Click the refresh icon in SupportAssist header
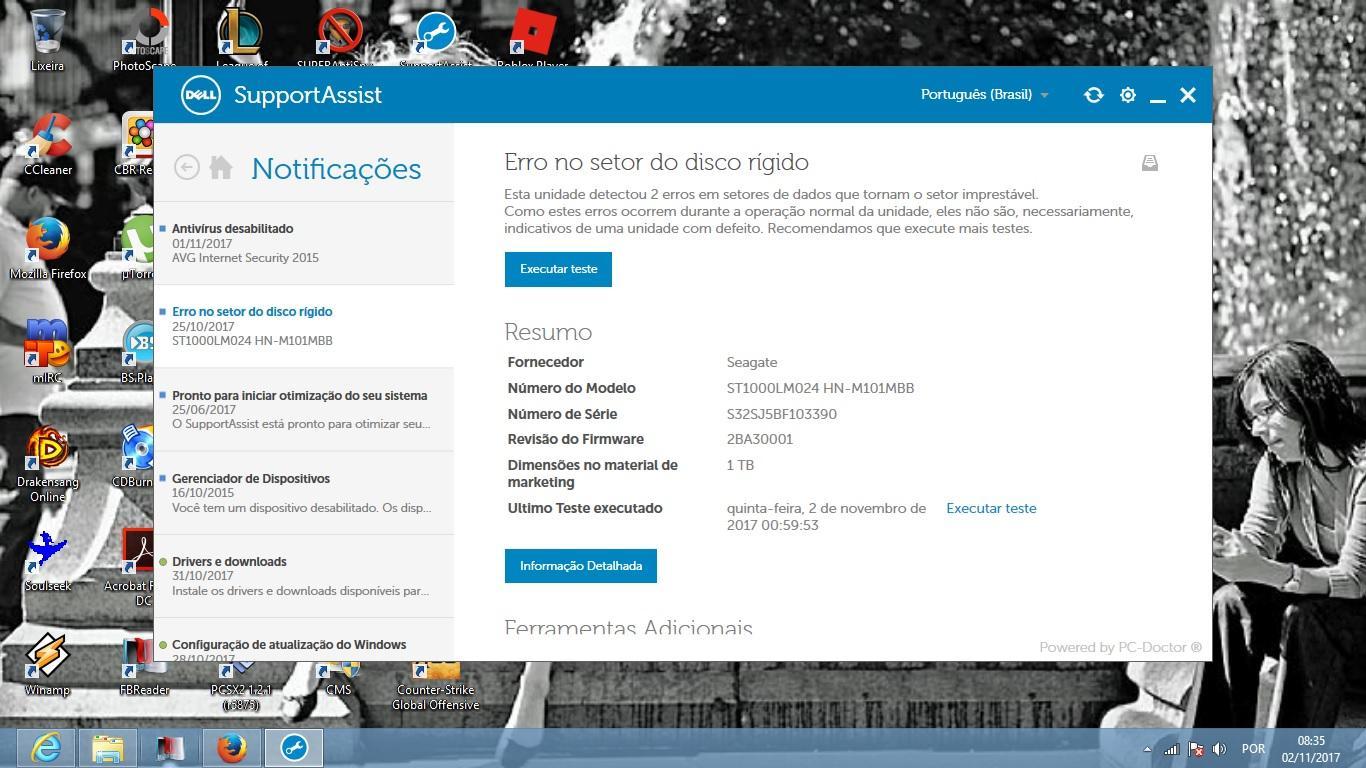This screenshot has height=768, width=1366. tap(1093, 95)
